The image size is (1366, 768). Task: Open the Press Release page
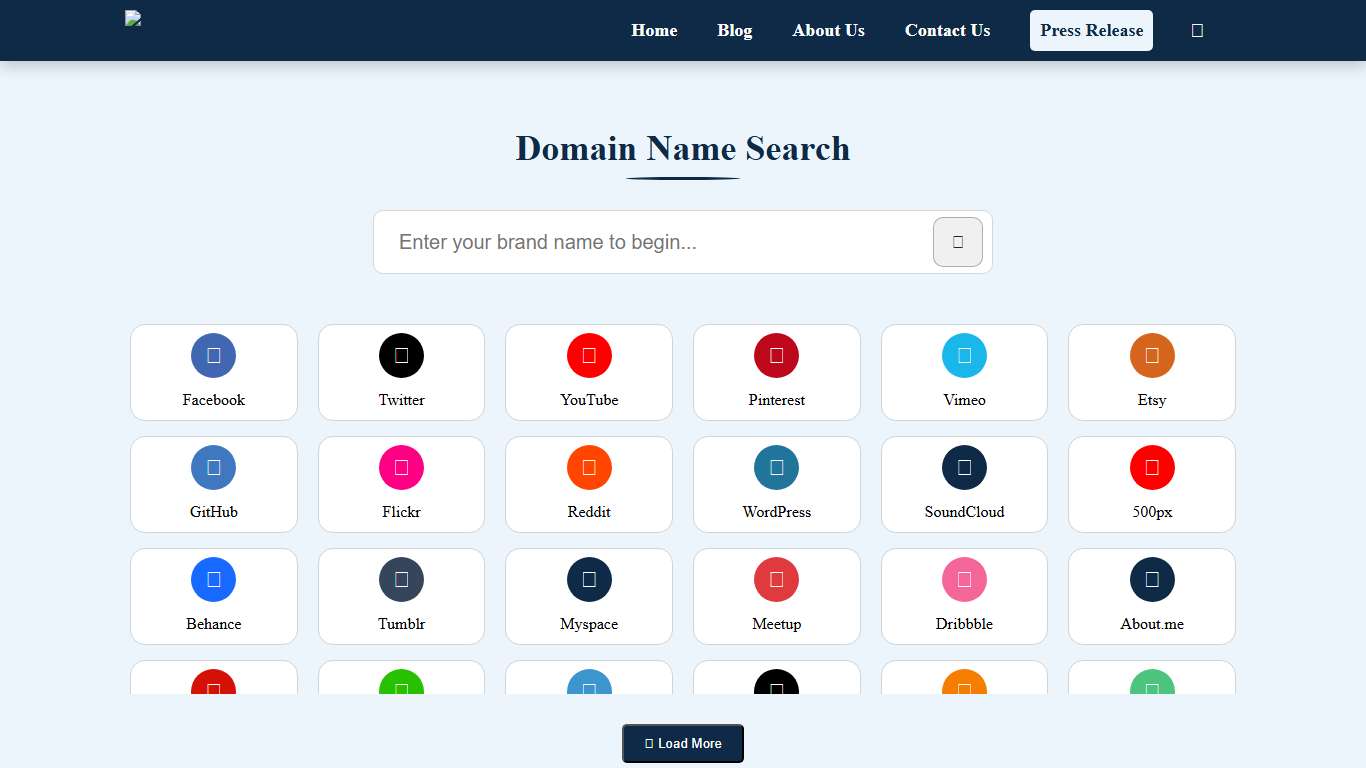1091,30
